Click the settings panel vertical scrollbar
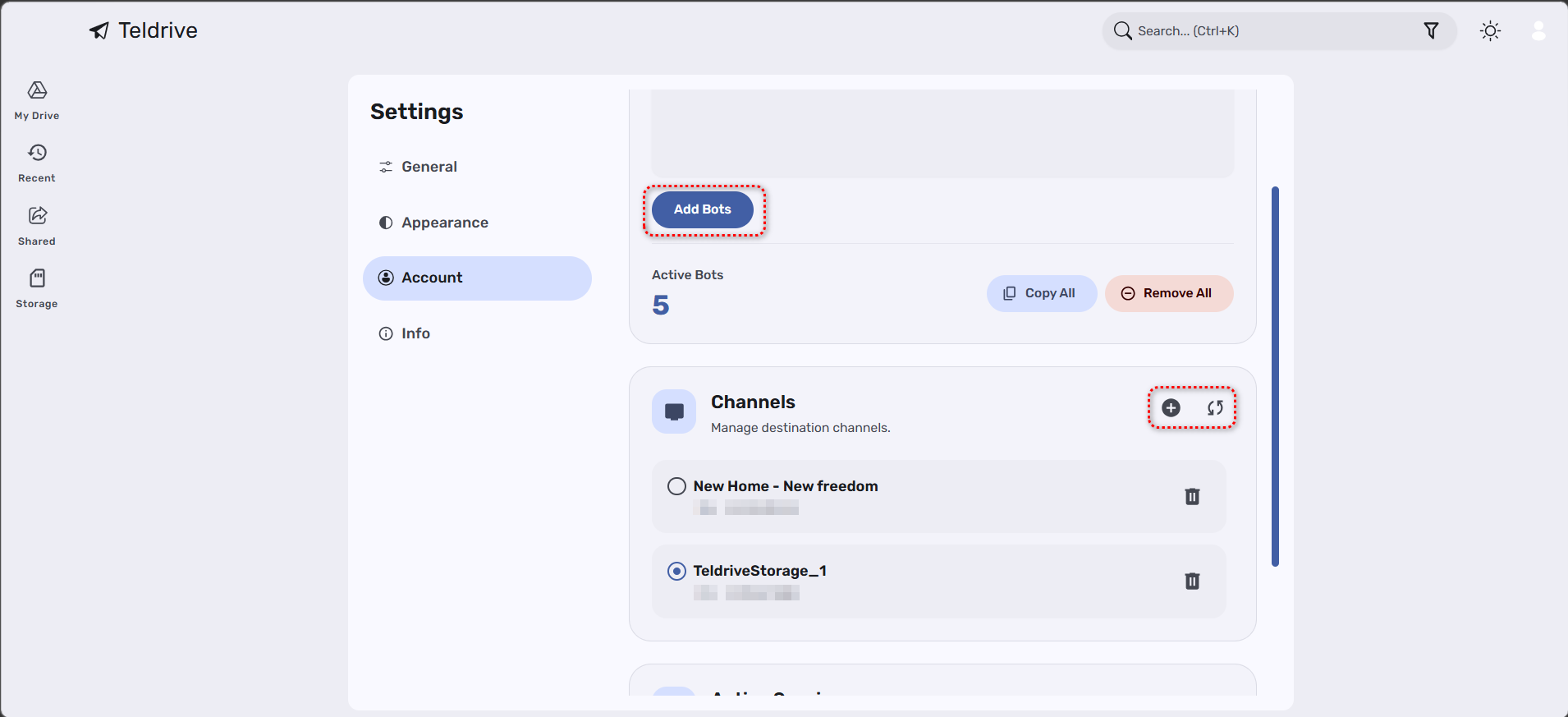1568x717 pixels. click(x=1275, y=376)
